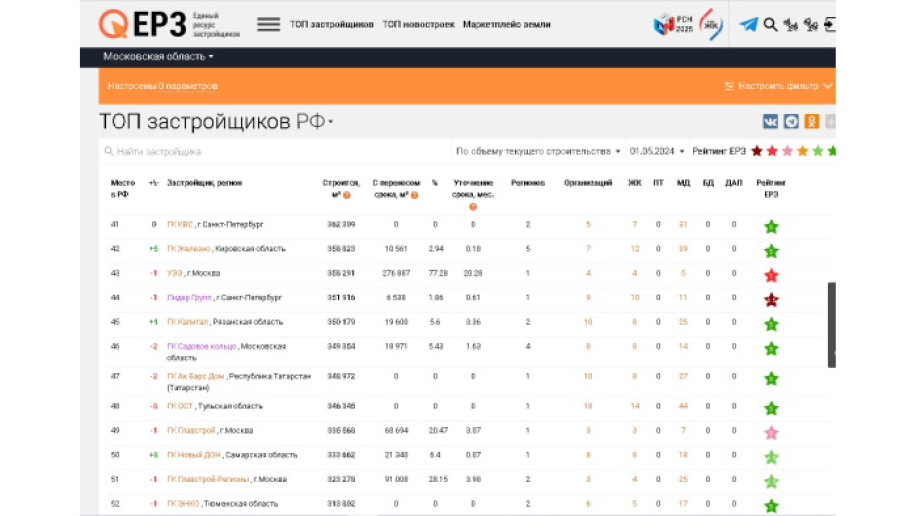917x516 pixels.
Task: Click info icon beside Строится, м²
Action: pyautogui.click(x=347, y=195)
